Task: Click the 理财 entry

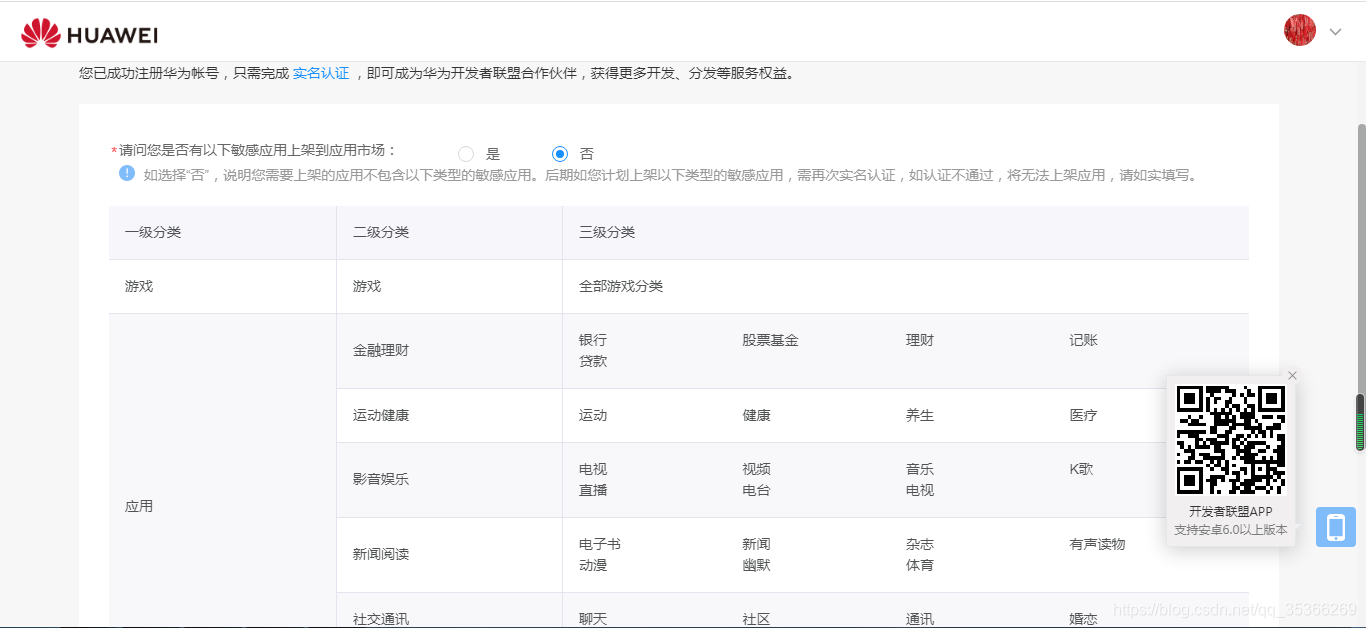Action: (920, 340)
